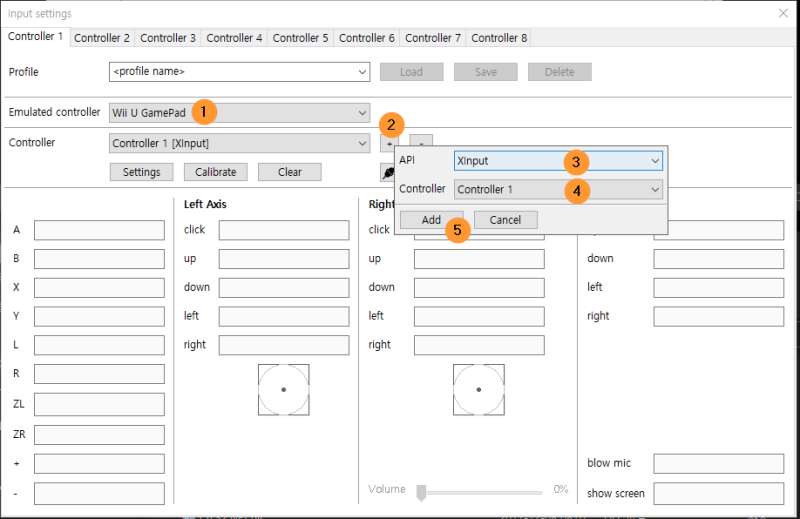
Task: Click the plug icon button beside Clear
Action: [x=388, y=172]
